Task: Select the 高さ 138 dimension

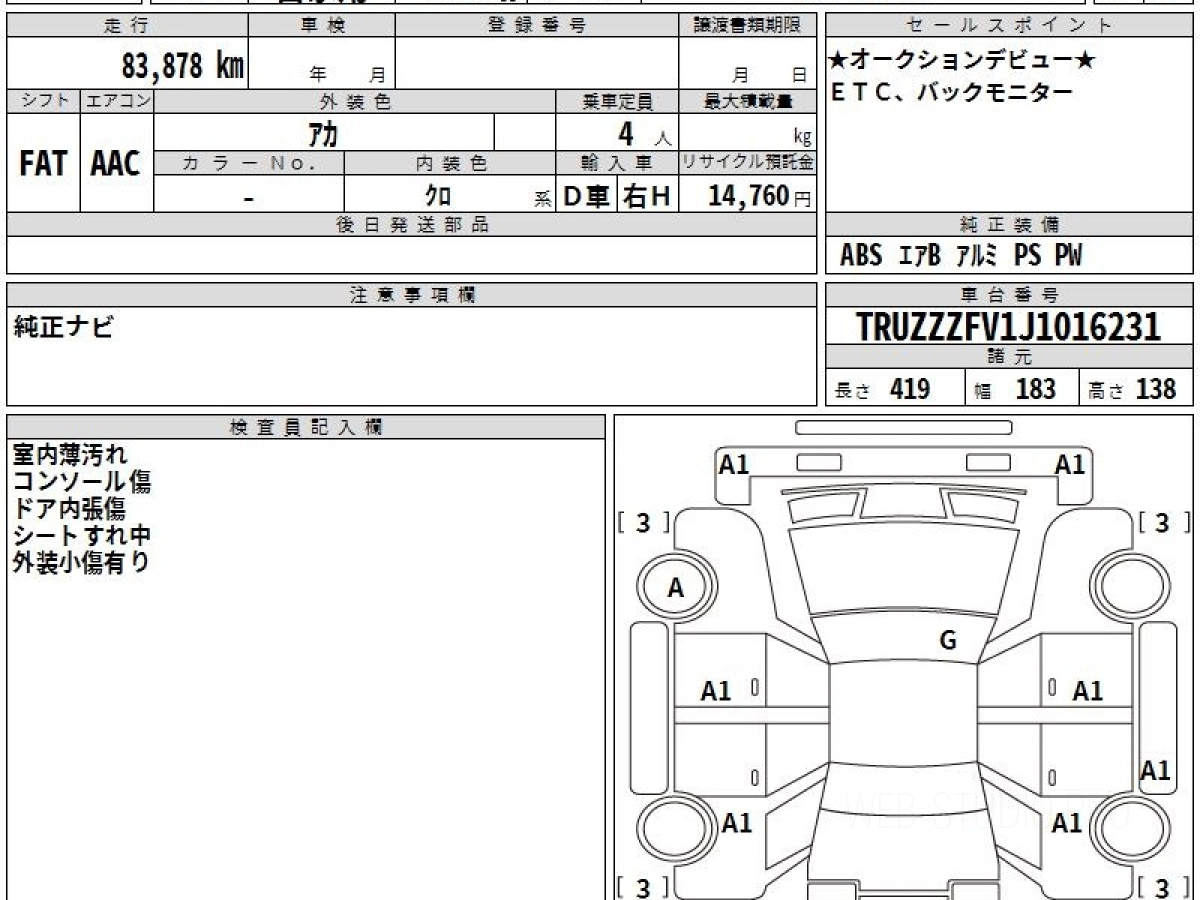Action: click(1133, 389)
